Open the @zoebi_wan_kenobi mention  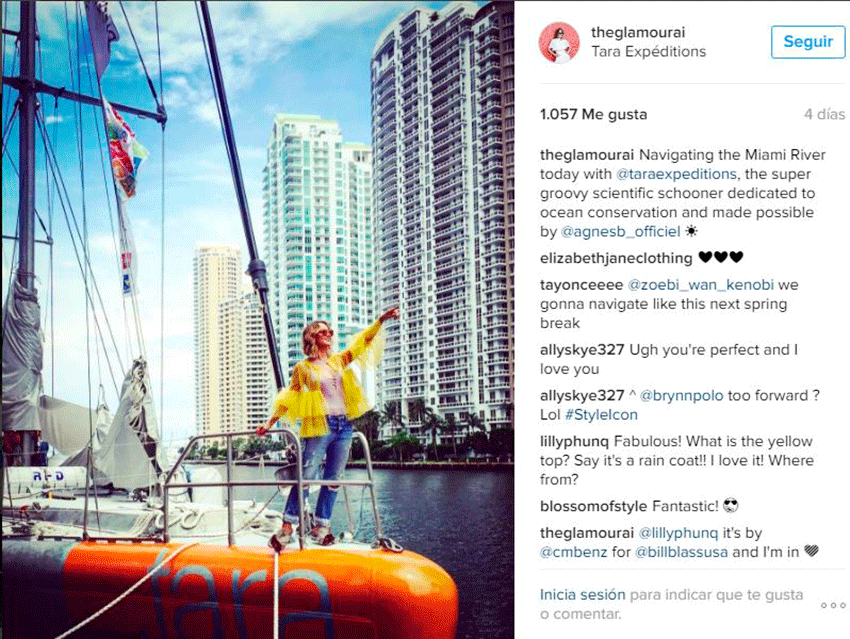point(700,285)
